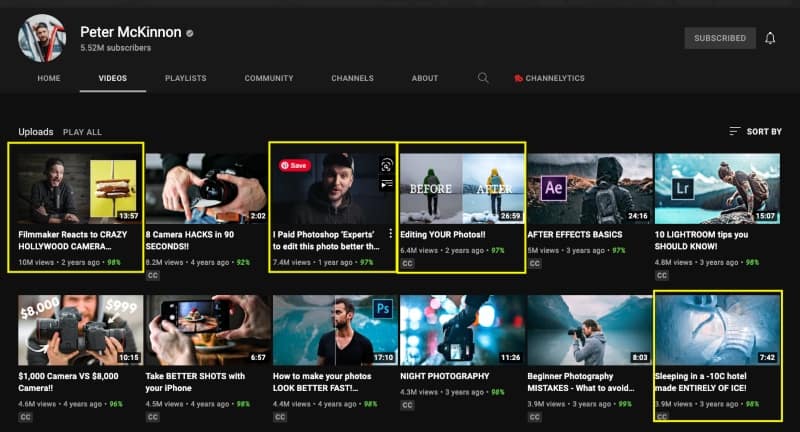Open Take BETTER SHOTS with your iPhone thumbnail
The width and height of the screenshot is (800, 432).
pos(207,329)
